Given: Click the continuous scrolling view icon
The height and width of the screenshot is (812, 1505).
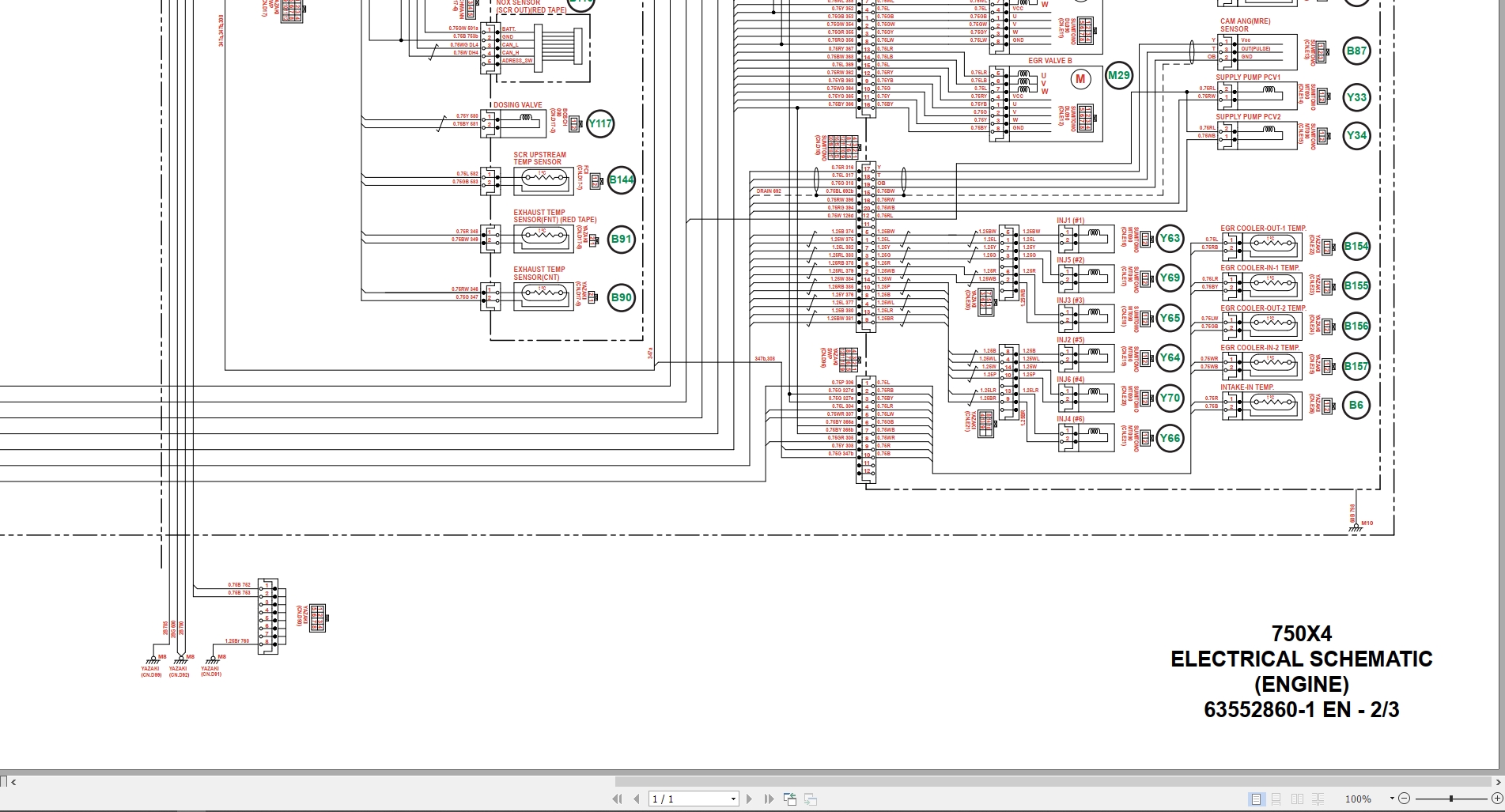Looking at the screenshot, I should 1277,799.
